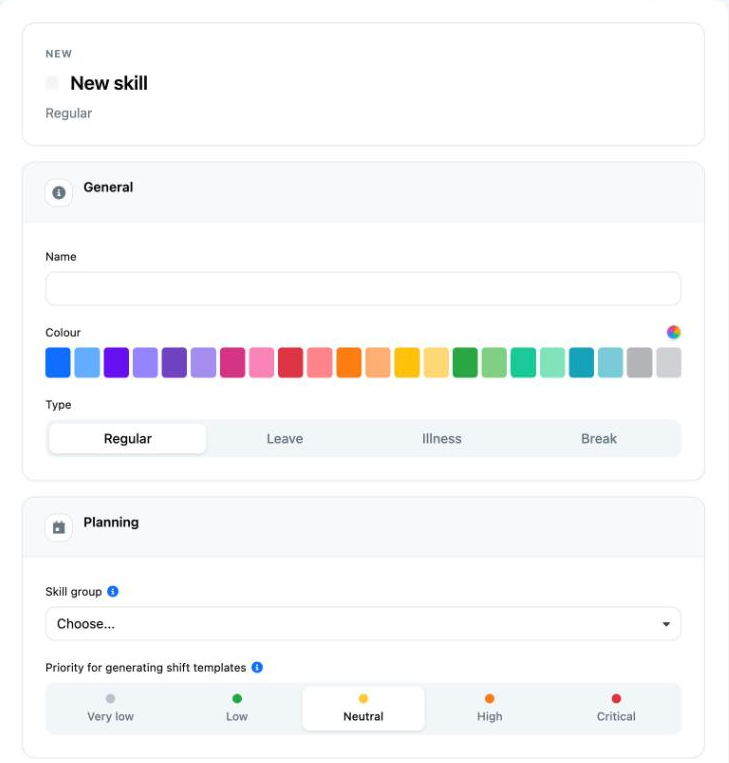Viewport: 729px width, 763px height.
Task: Pick the dark teal-blue colour swatch
Action: coord(582,363)
